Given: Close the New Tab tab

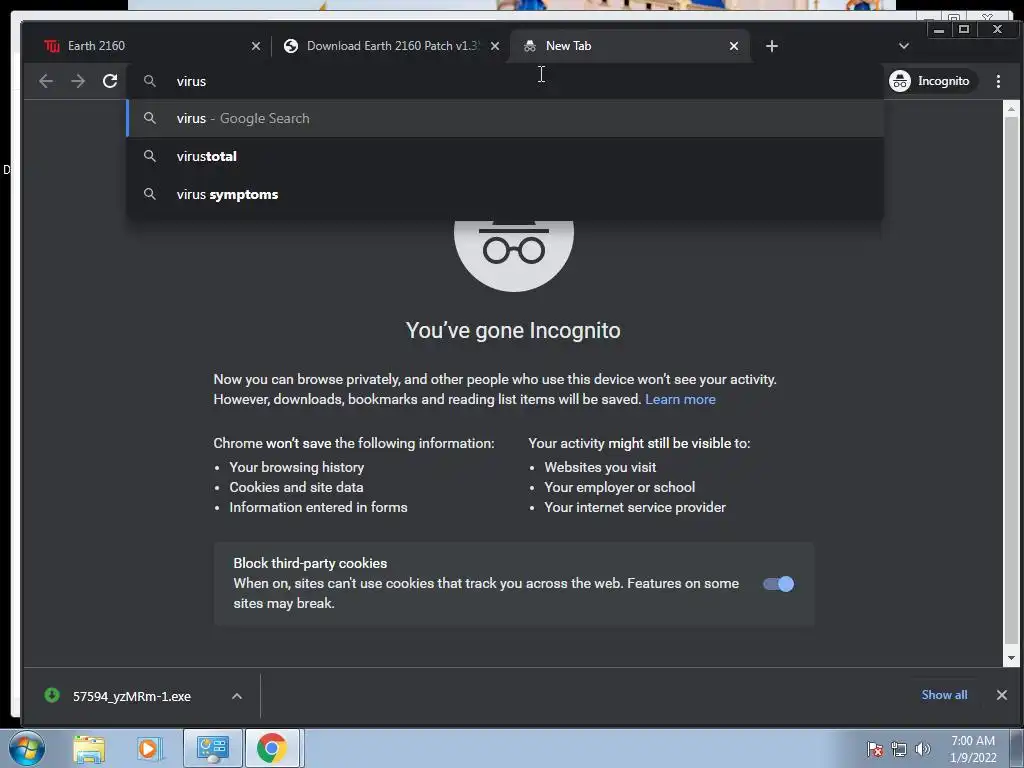Looking at the screenshot, I should [x=734, y=46].
